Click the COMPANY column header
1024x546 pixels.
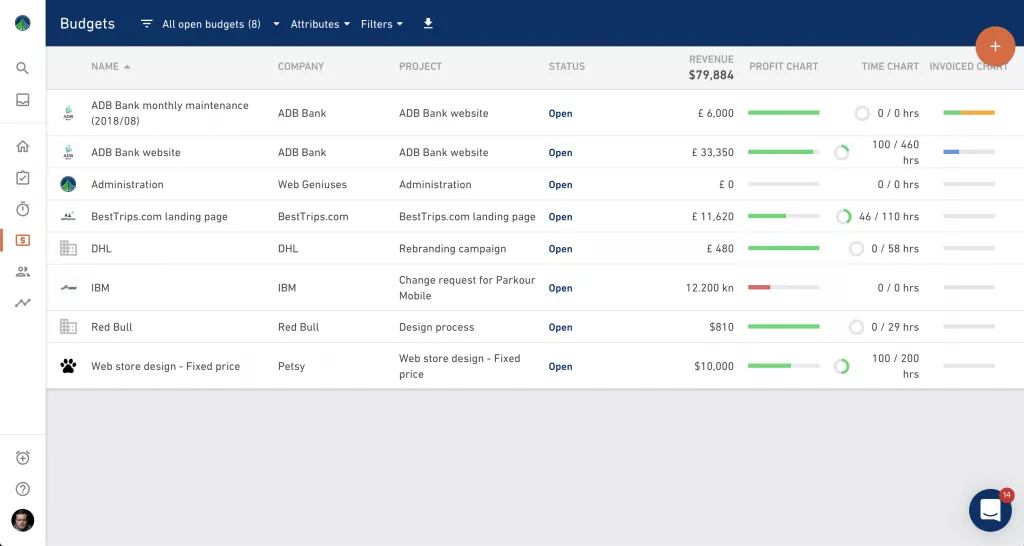[x=300, y=67]
